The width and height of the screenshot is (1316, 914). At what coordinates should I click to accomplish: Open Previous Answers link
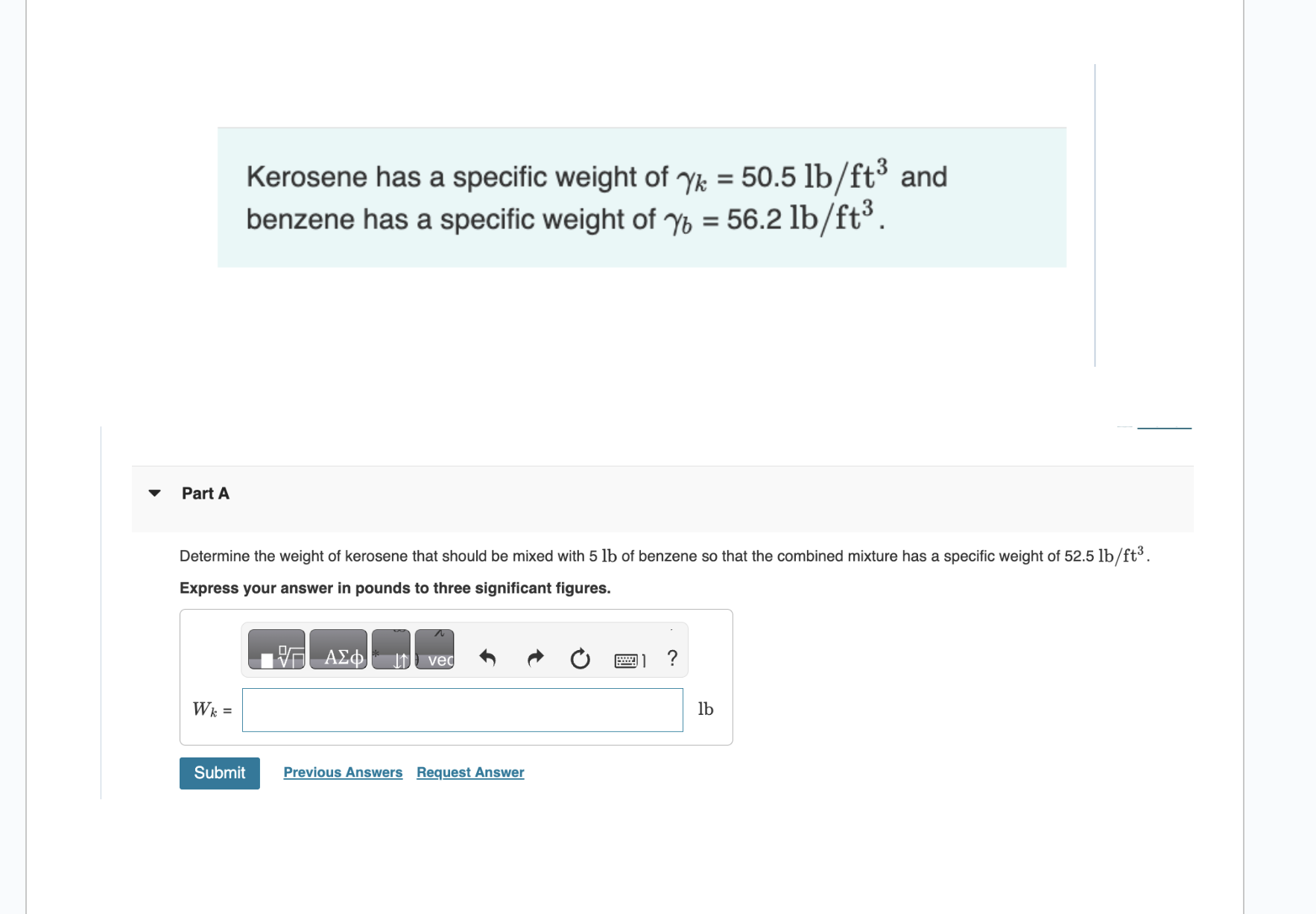pyautogui.click(x=343, y=772)
